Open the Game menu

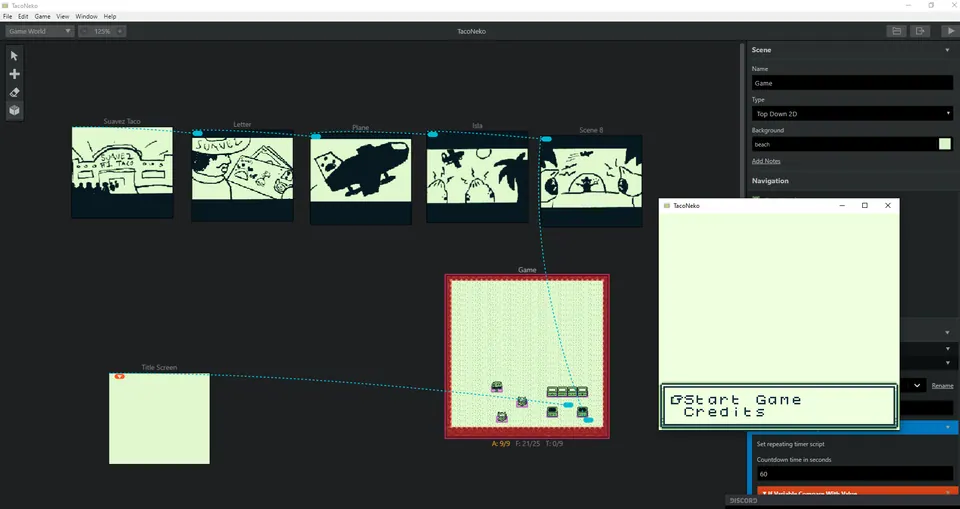point(42,17)
